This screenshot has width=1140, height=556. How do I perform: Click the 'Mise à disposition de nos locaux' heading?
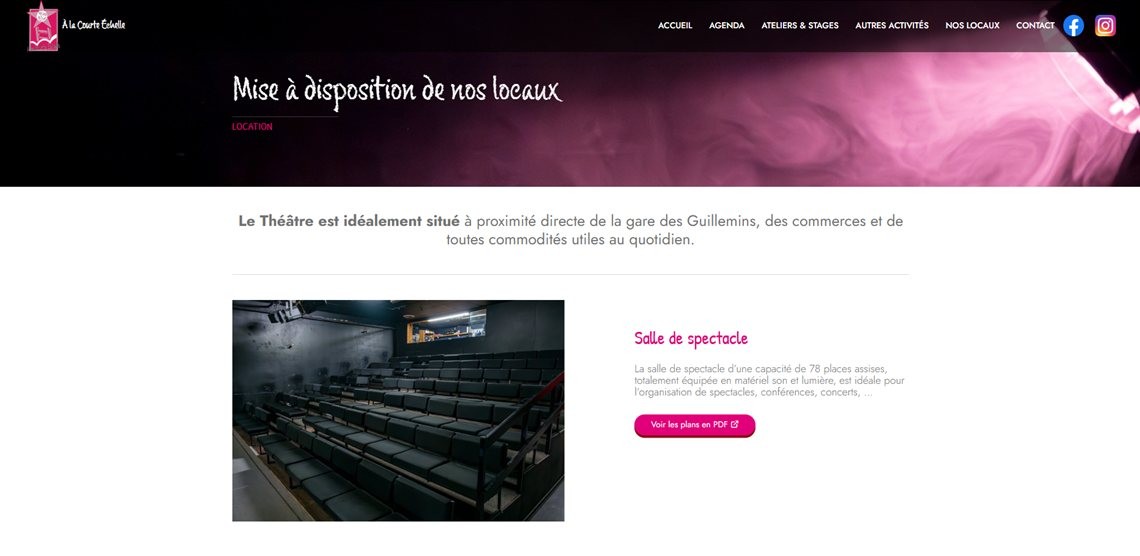tap(397, 91)
